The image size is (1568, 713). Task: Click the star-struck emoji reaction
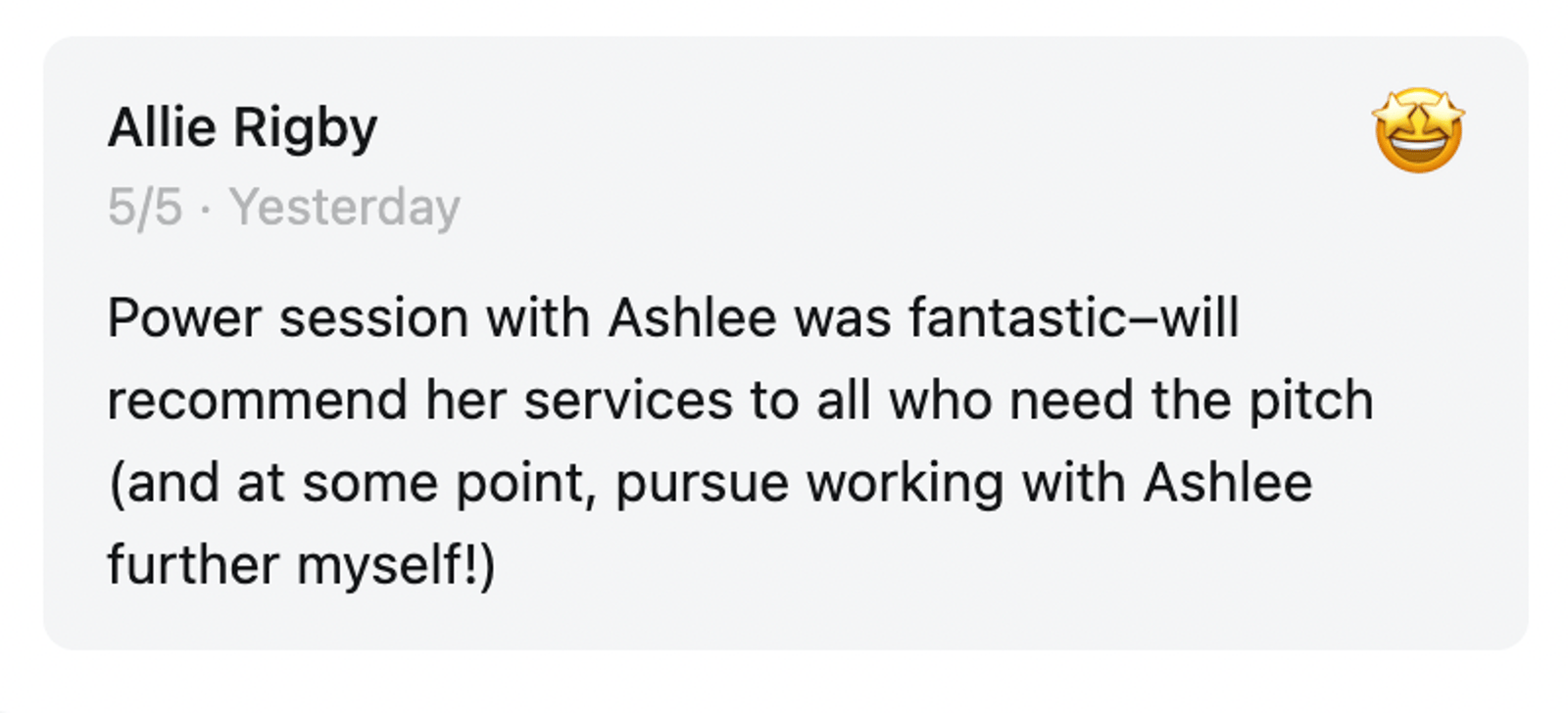click(x=1418, y=130)
